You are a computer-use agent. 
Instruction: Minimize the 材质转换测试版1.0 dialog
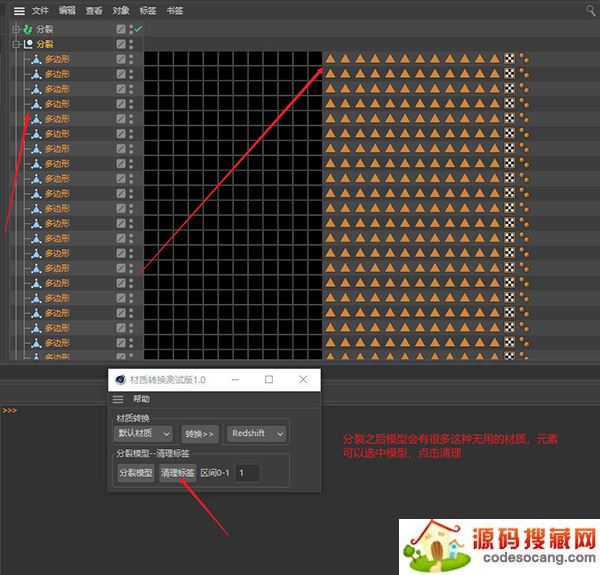coord(235,380)
